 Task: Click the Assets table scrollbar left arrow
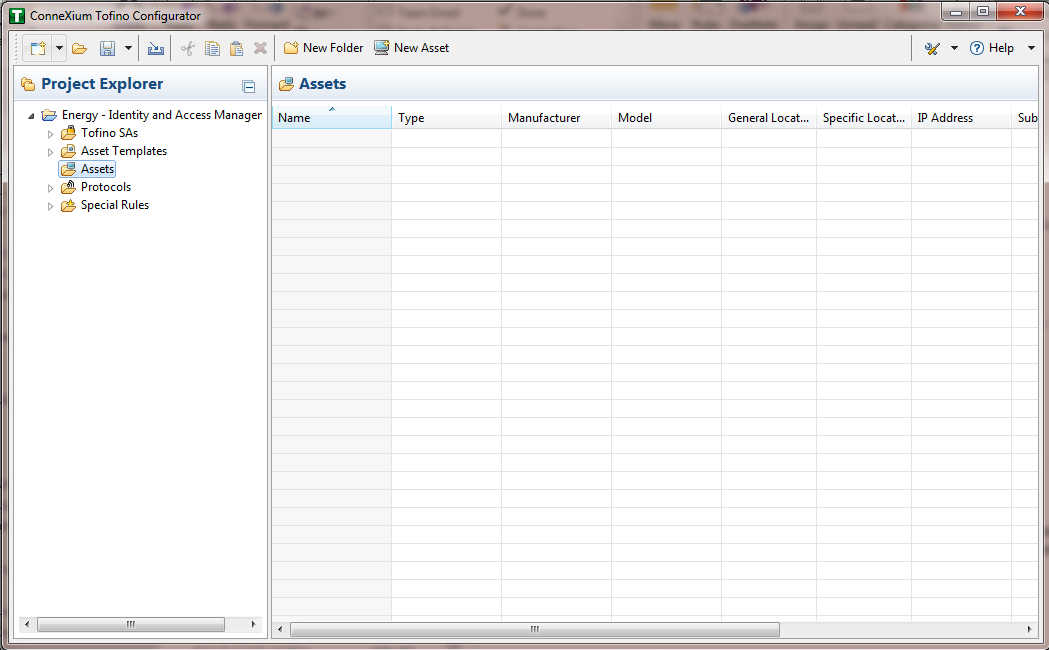point(280,629)
